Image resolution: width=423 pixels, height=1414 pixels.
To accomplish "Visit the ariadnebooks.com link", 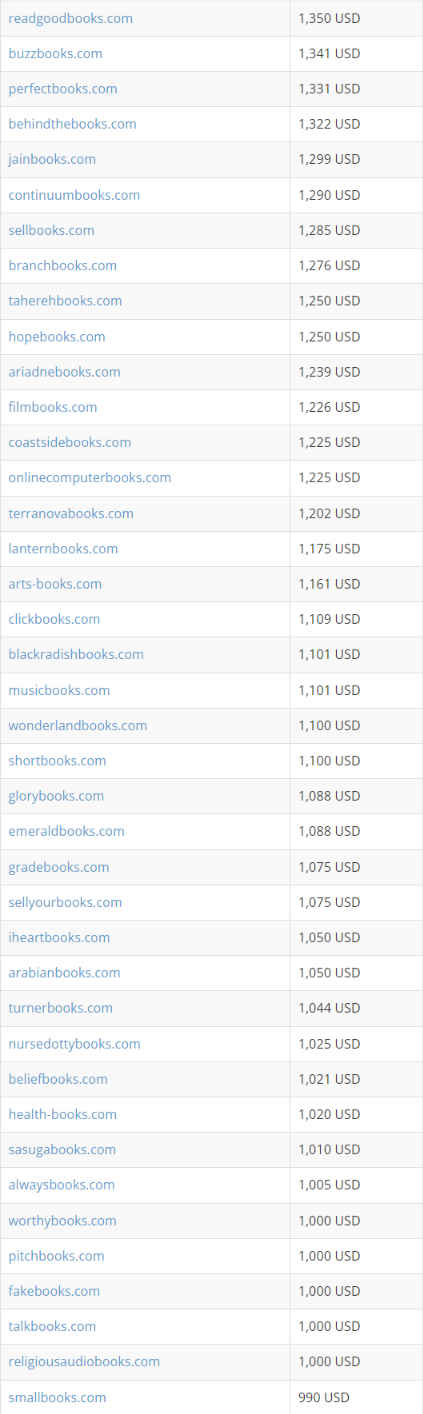I will tap(64, 372).
